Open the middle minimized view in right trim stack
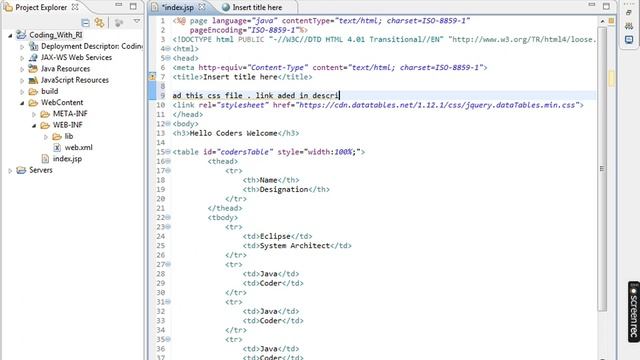 tap(629, 26)
